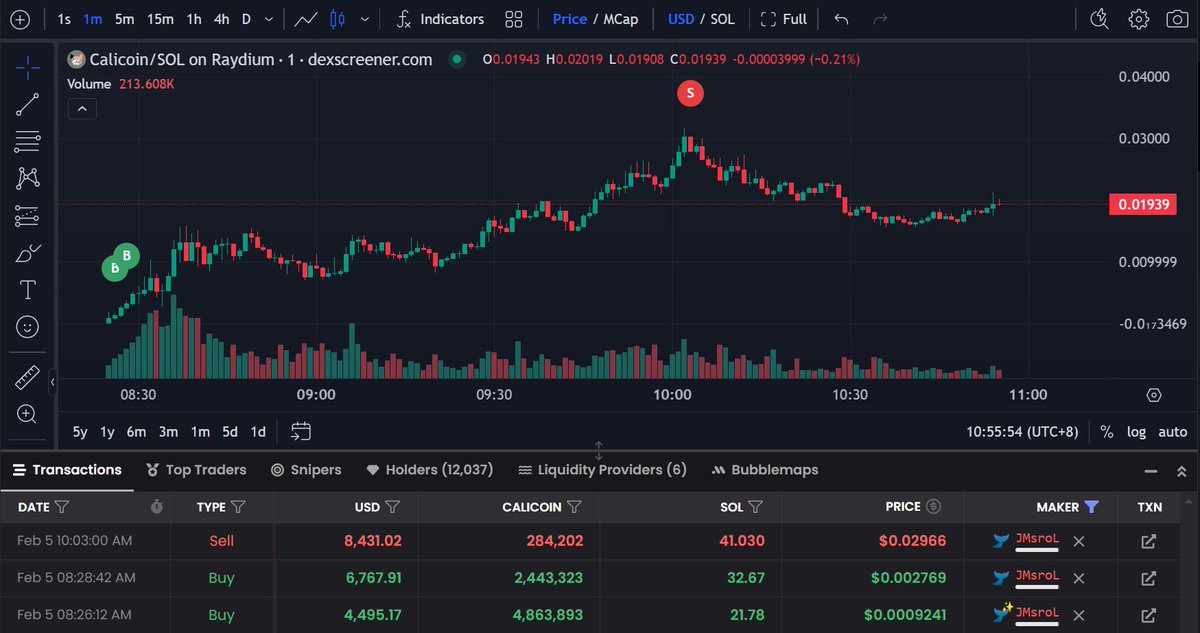
Task: Select the zoom in tool
Action: pos(28,414)
